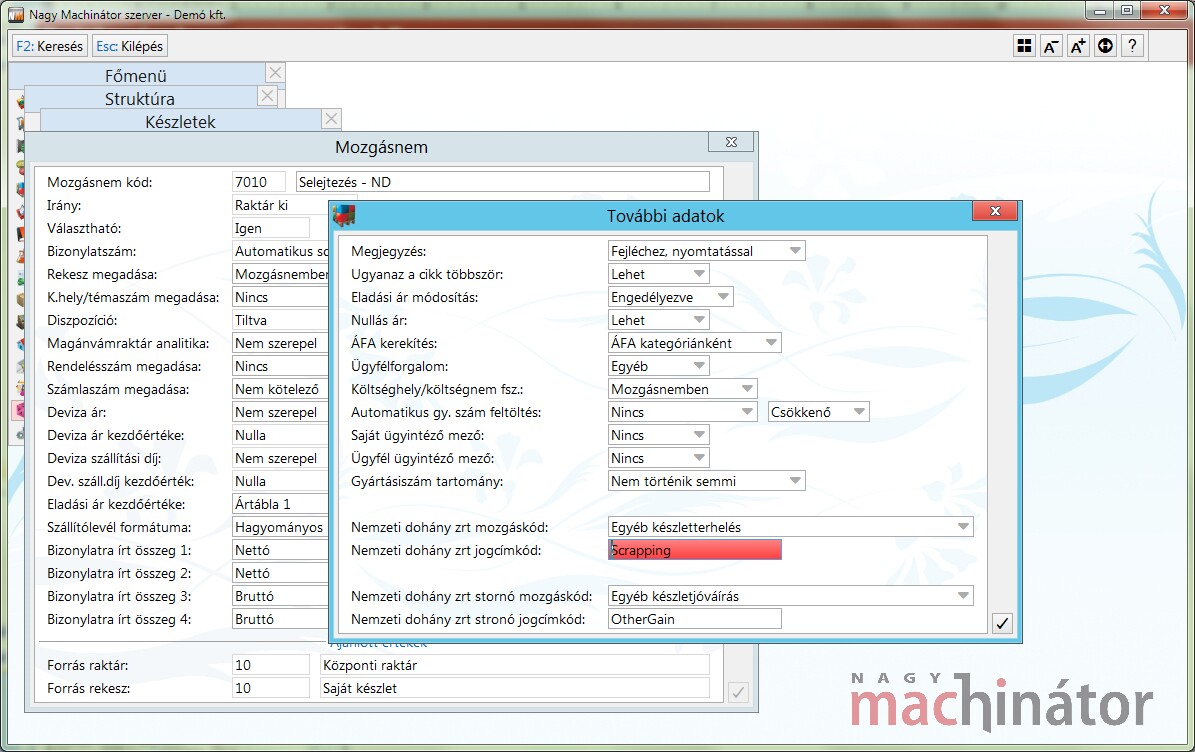Open help with the question mark icon

pyautogui.click(x=1133, y=46)
